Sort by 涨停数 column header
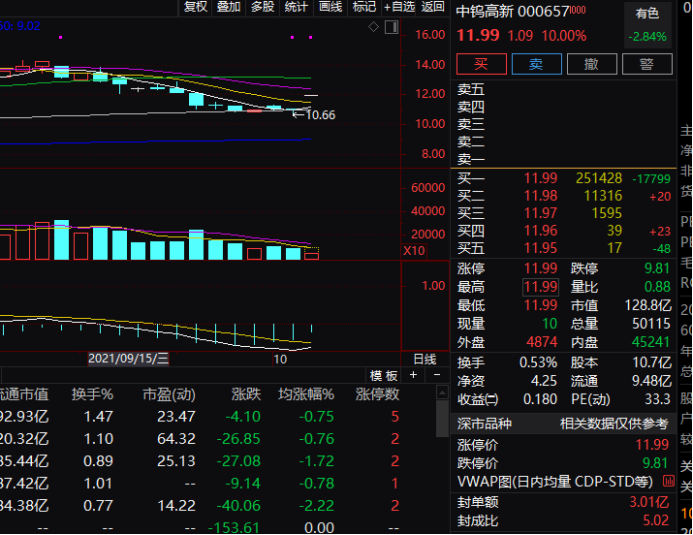 pyautogui.click(x=377, y=394)
